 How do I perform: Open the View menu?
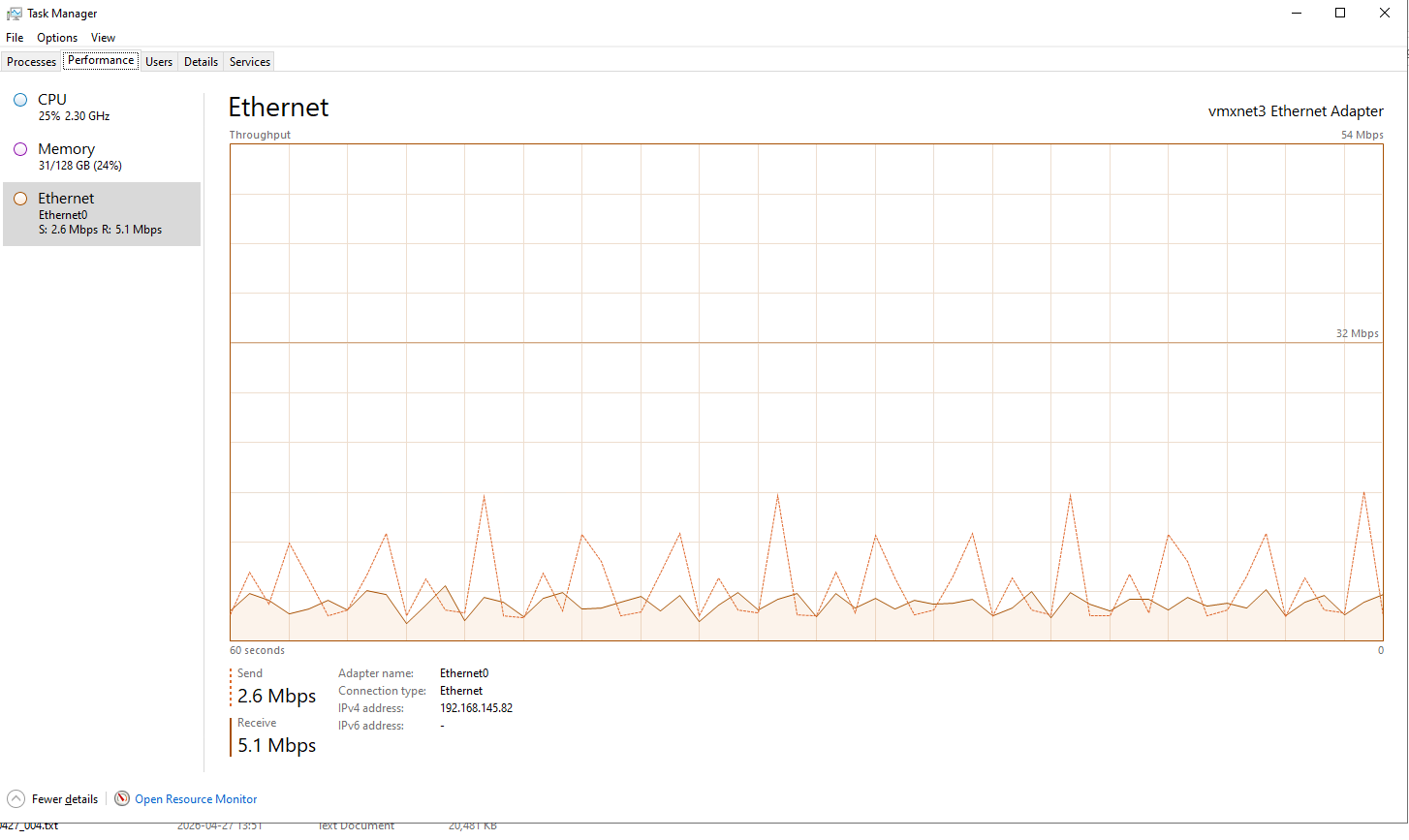click(103, 38)
